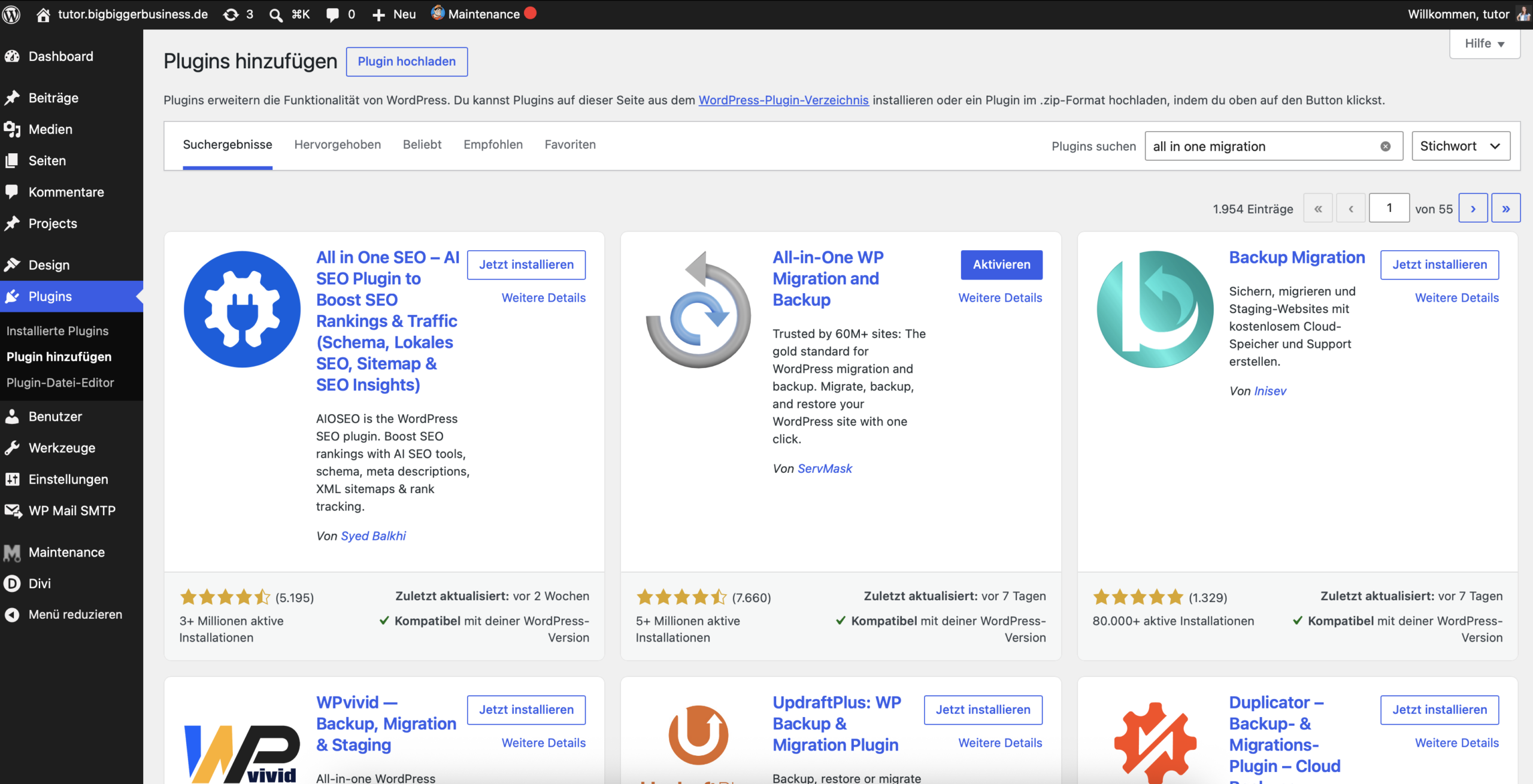Viewport: 1533px width, 784px height.
Task: Open the comments bubble in the admin bar
Action: (341, 14)
